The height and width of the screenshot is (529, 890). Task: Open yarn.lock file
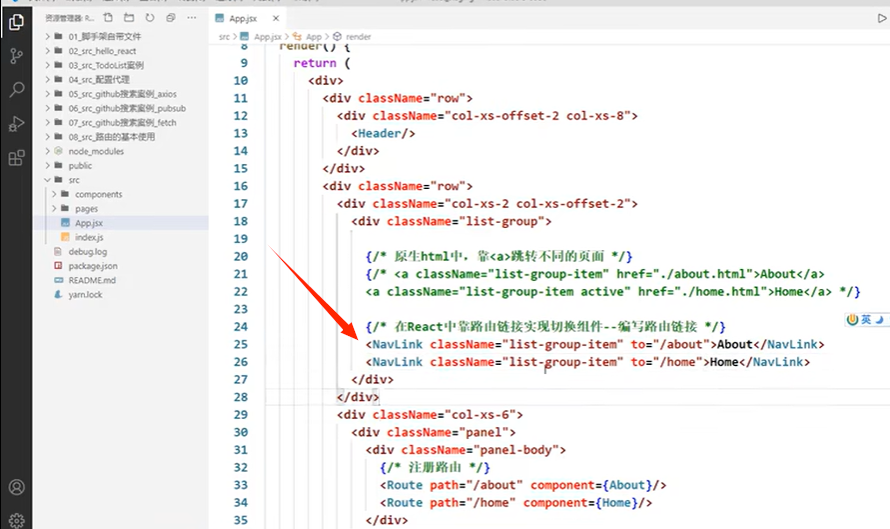click(x=85, y=295)
